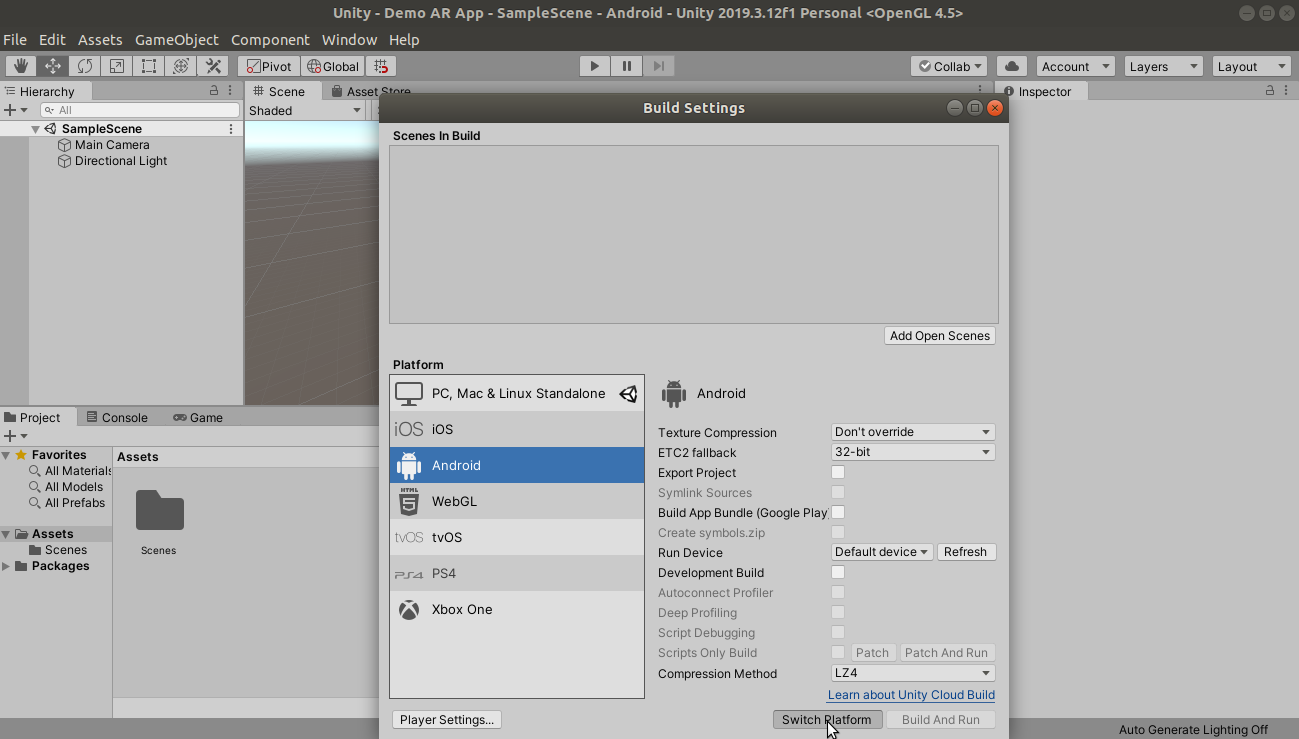Select All Materials search filter
The image size is (1299, 739).
click(x=70, y=471)
